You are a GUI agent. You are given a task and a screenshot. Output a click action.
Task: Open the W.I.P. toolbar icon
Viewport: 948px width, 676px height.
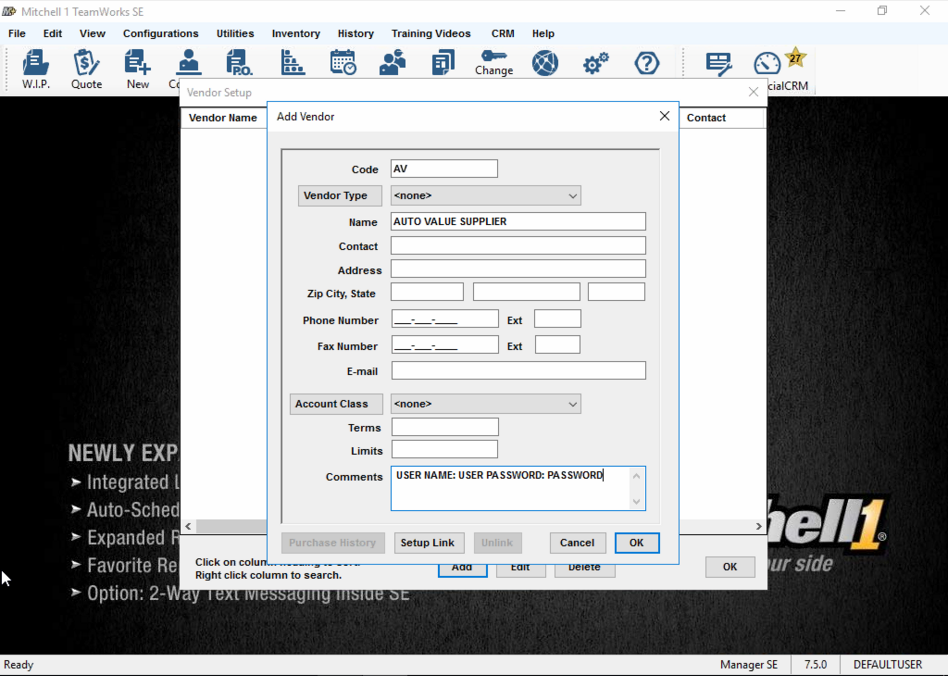coord(36,68)
